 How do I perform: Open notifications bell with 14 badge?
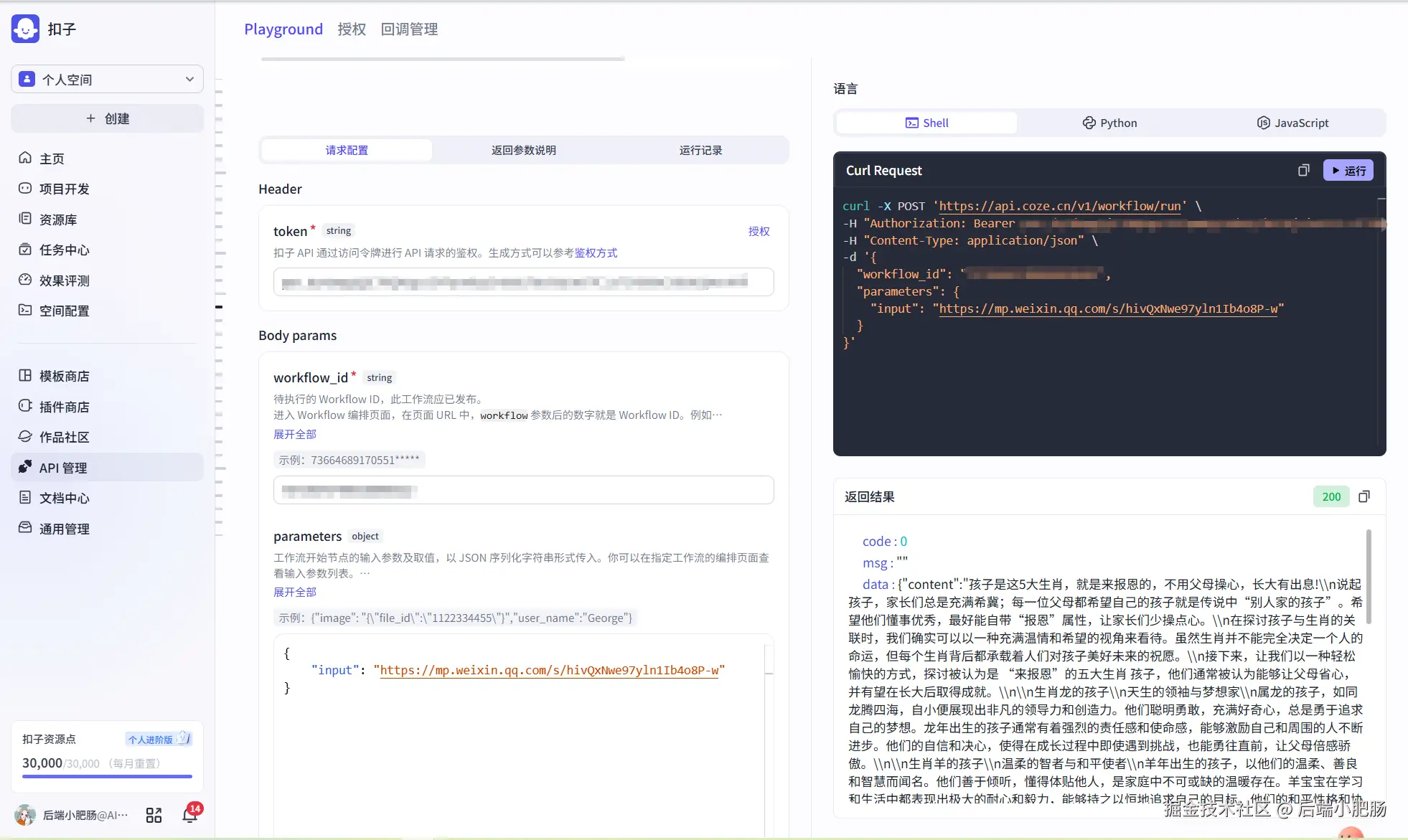190,815
